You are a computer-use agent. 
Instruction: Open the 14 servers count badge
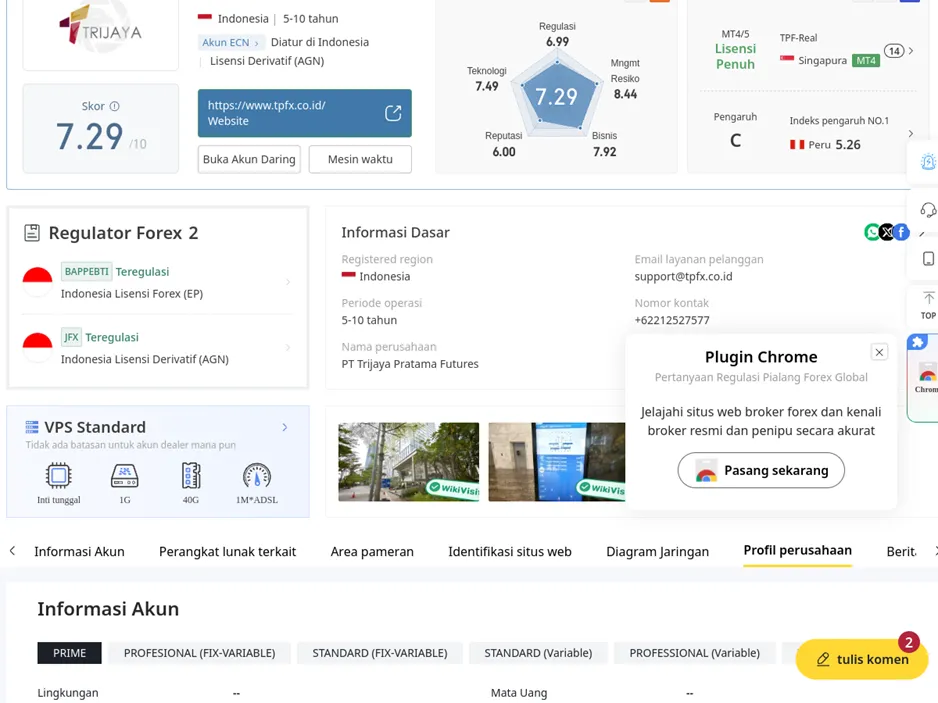(x=894, y=51)
